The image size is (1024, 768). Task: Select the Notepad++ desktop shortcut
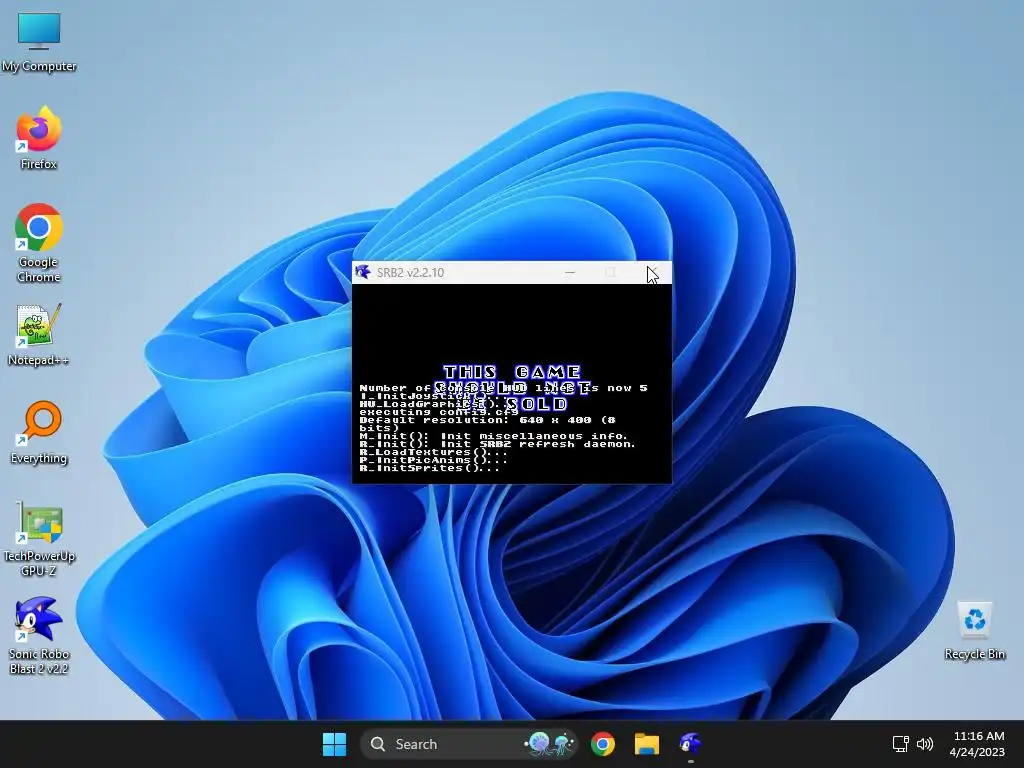[39, 334]
